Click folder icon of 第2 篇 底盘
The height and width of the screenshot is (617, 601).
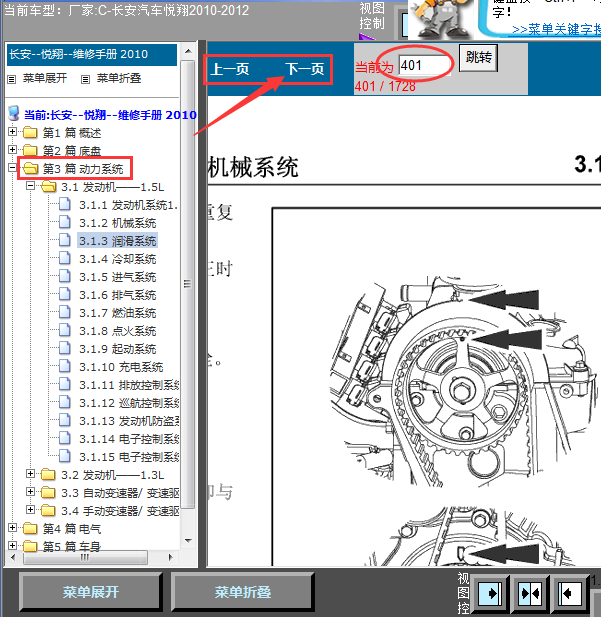point(30,150)
